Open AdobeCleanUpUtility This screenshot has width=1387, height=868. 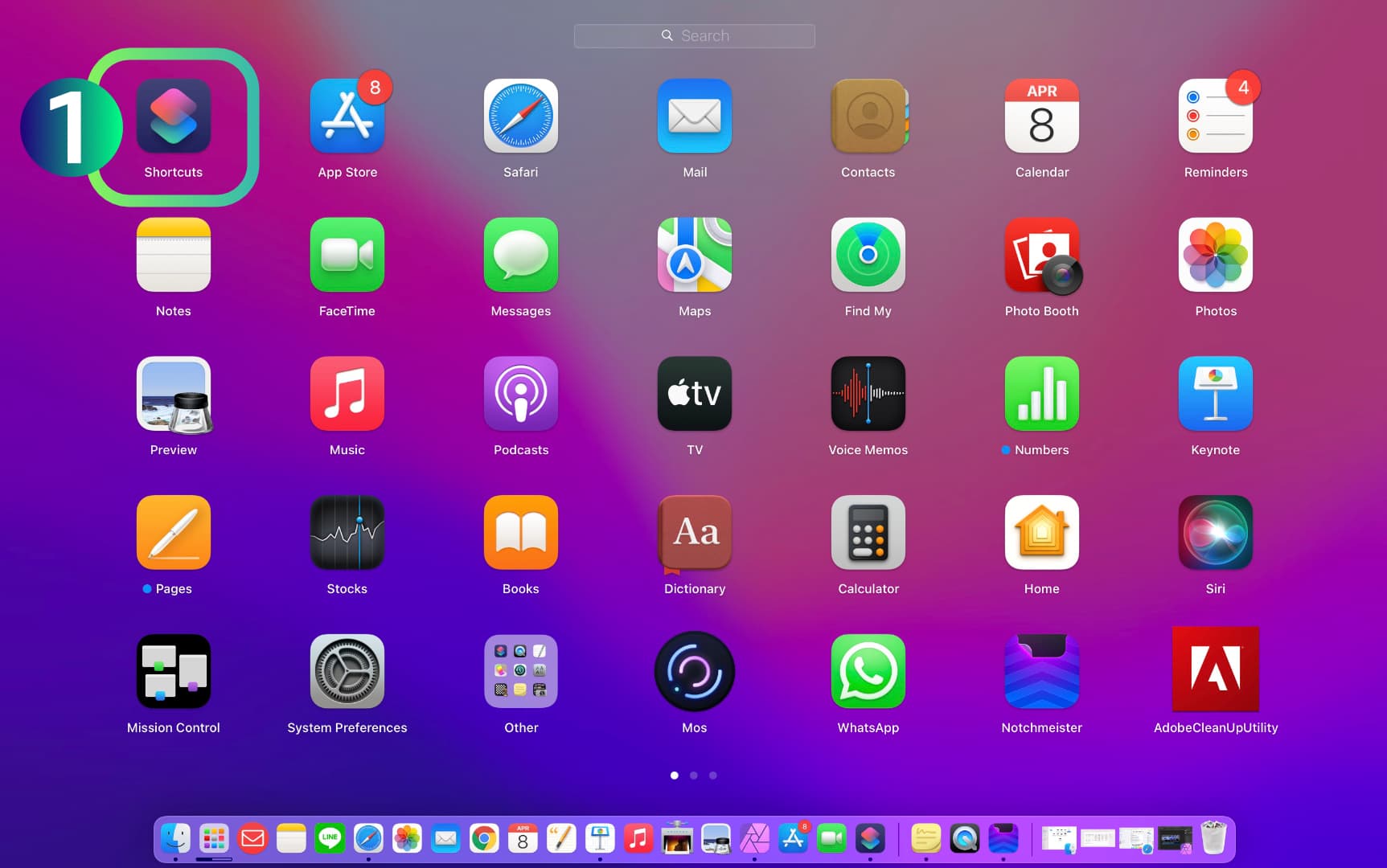pos(1215,669)
